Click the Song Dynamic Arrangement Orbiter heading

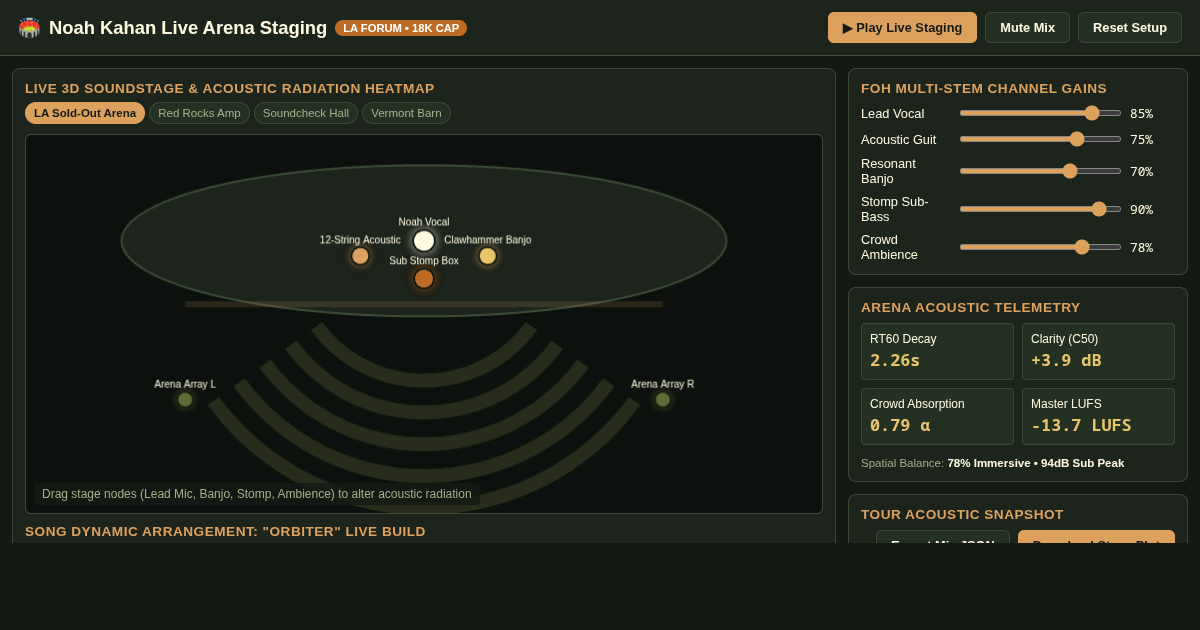coord(225,531)
